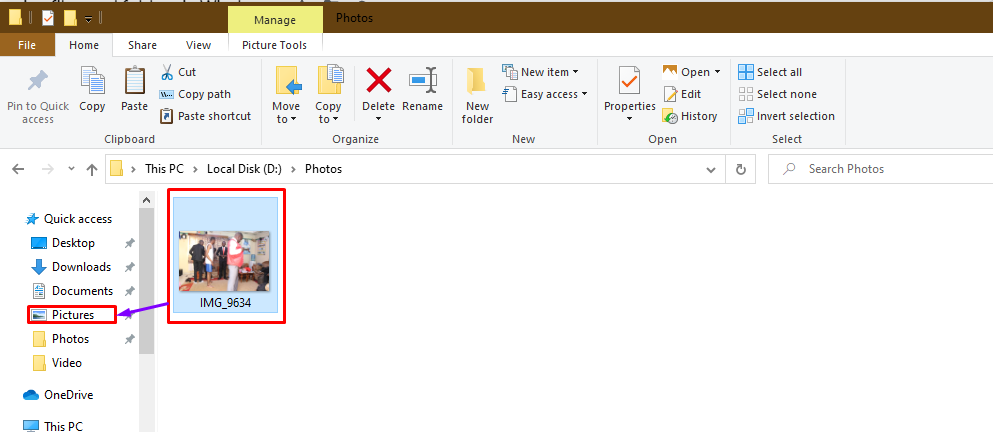
Task: Click the red Delete icon
Action: (378, 82)
